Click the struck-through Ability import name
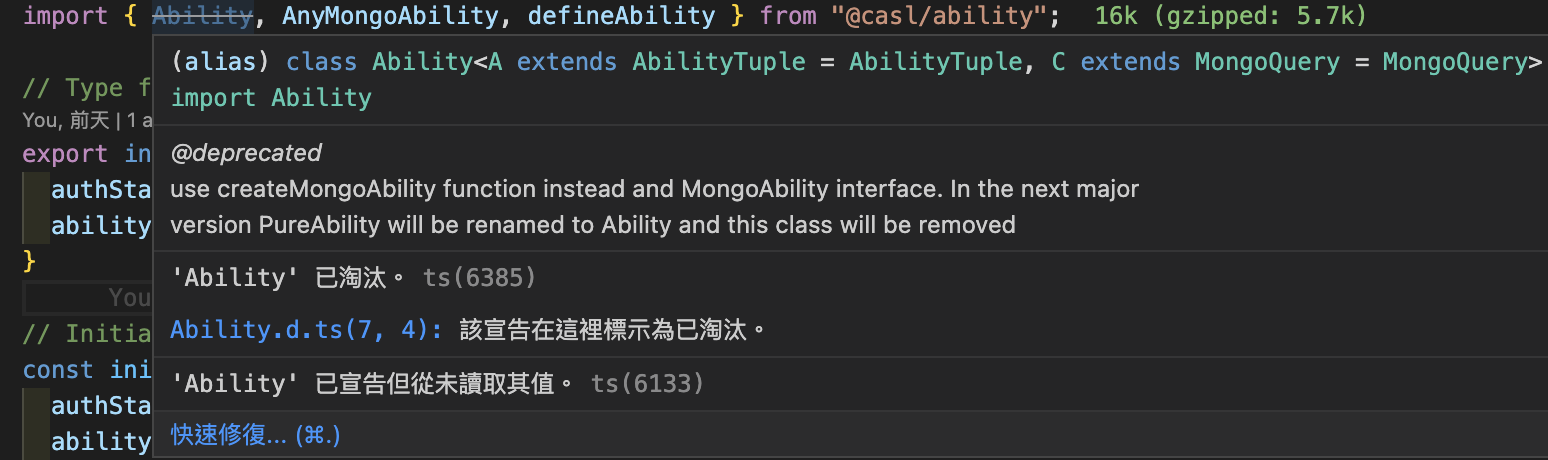 203,16
